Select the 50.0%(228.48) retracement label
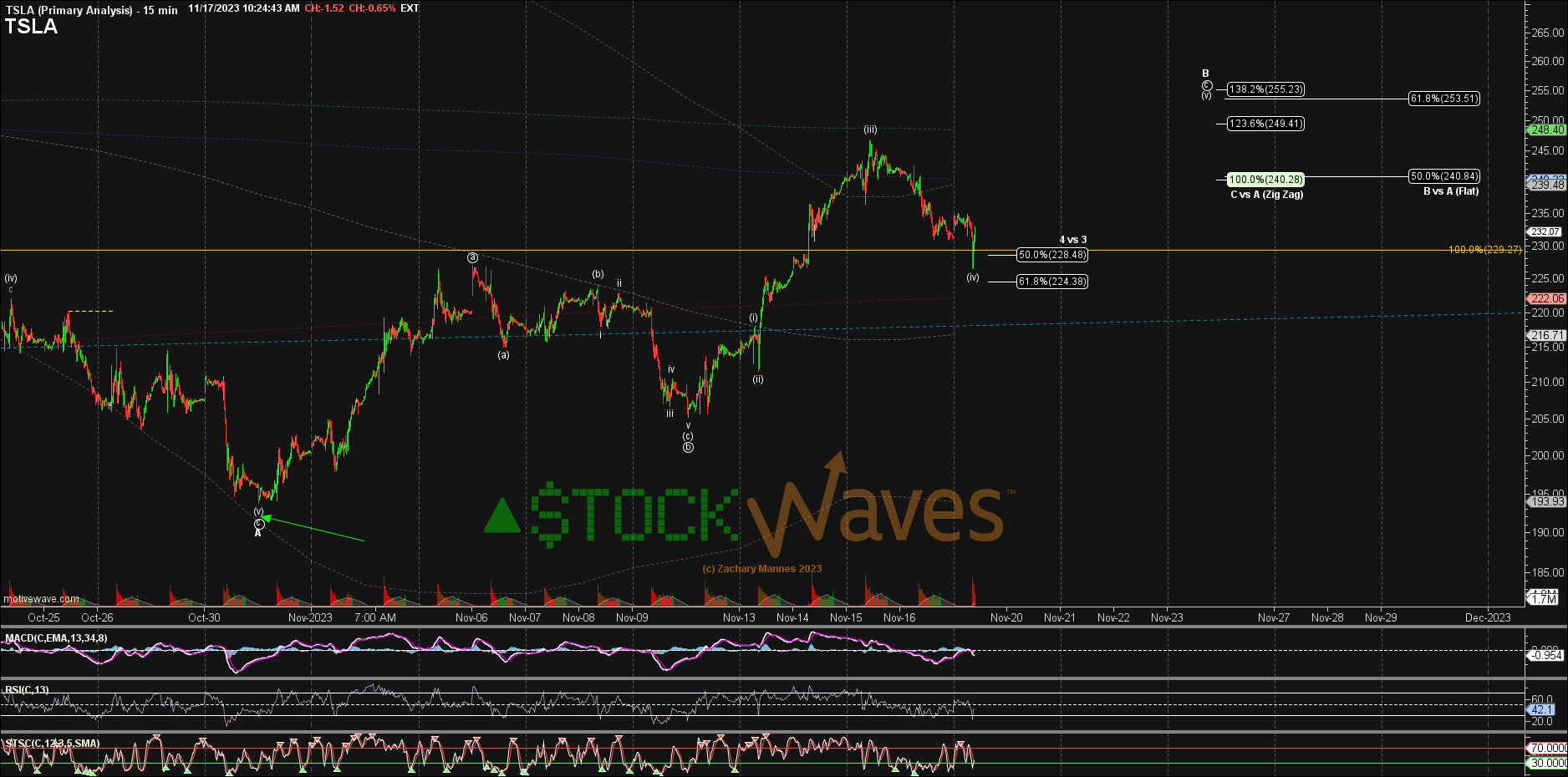The image size is (1568, 777). (1052, 255)
